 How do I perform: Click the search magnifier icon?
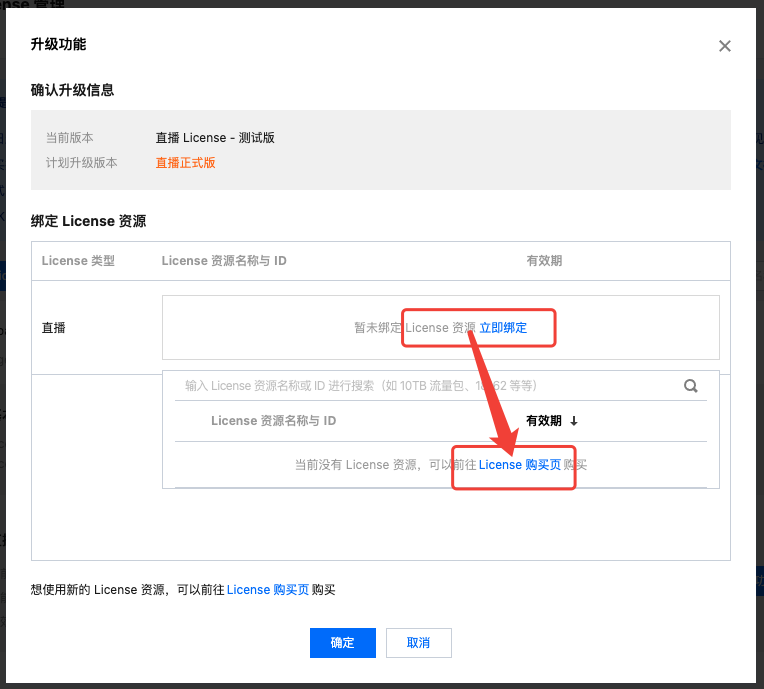(690, 385)
